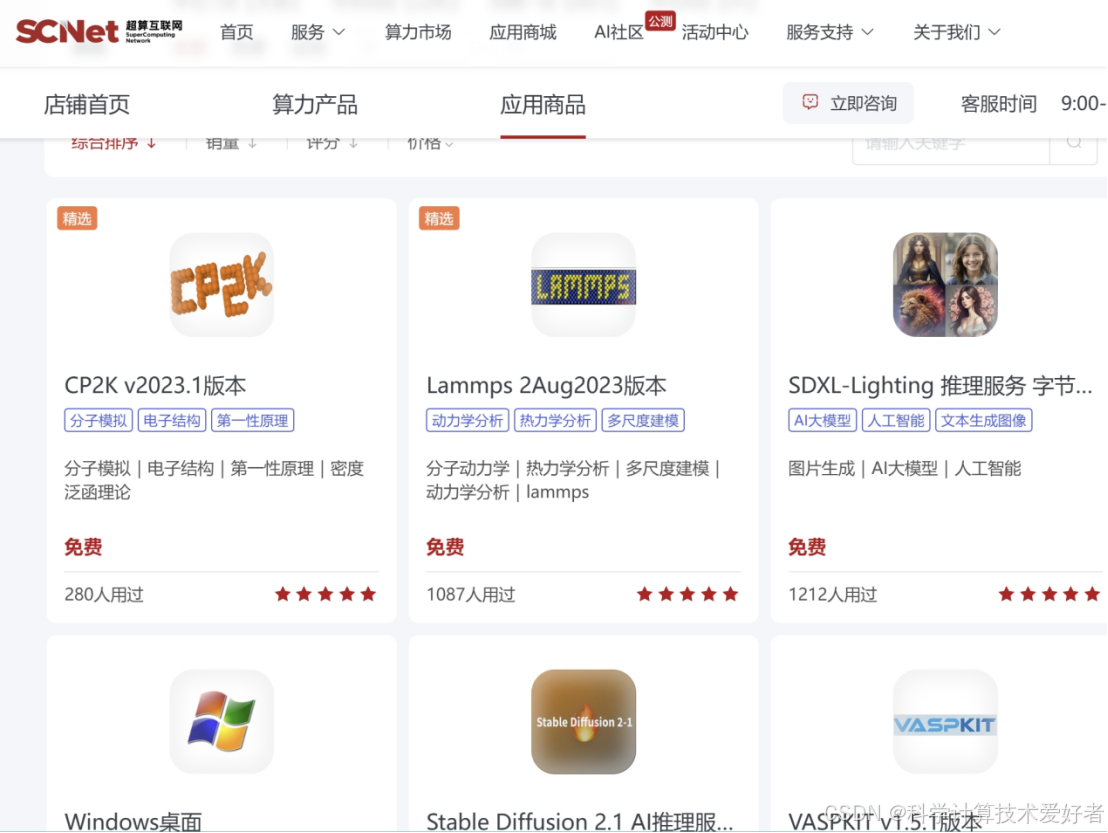Click the 文本生成图像 tag on SDXL-Lighting
The height and width of the screenshot is (833, 1108).
click(x=984, y=420)
